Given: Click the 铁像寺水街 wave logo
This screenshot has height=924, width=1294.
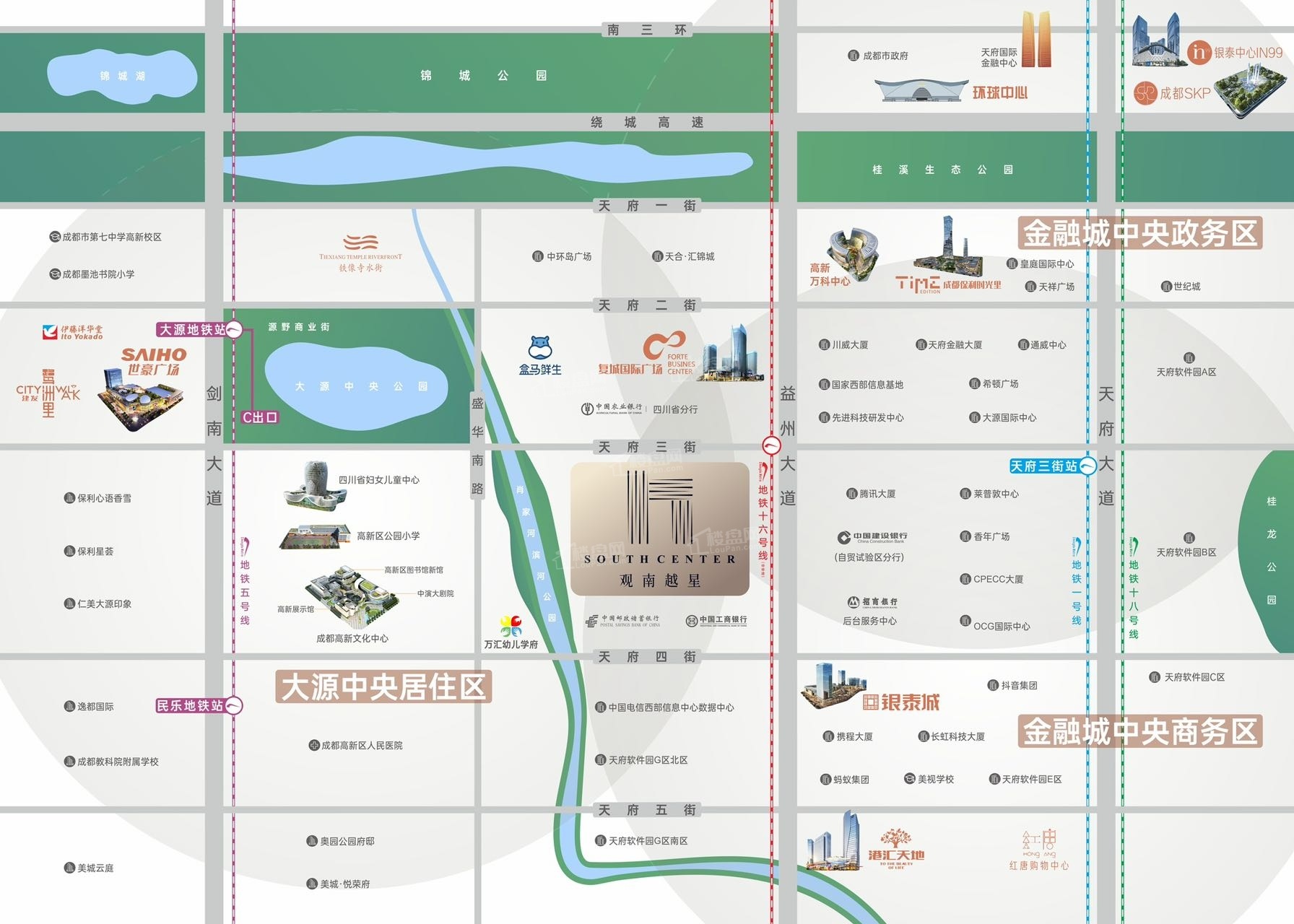Looking at the screenshot, I should [360, 253].
